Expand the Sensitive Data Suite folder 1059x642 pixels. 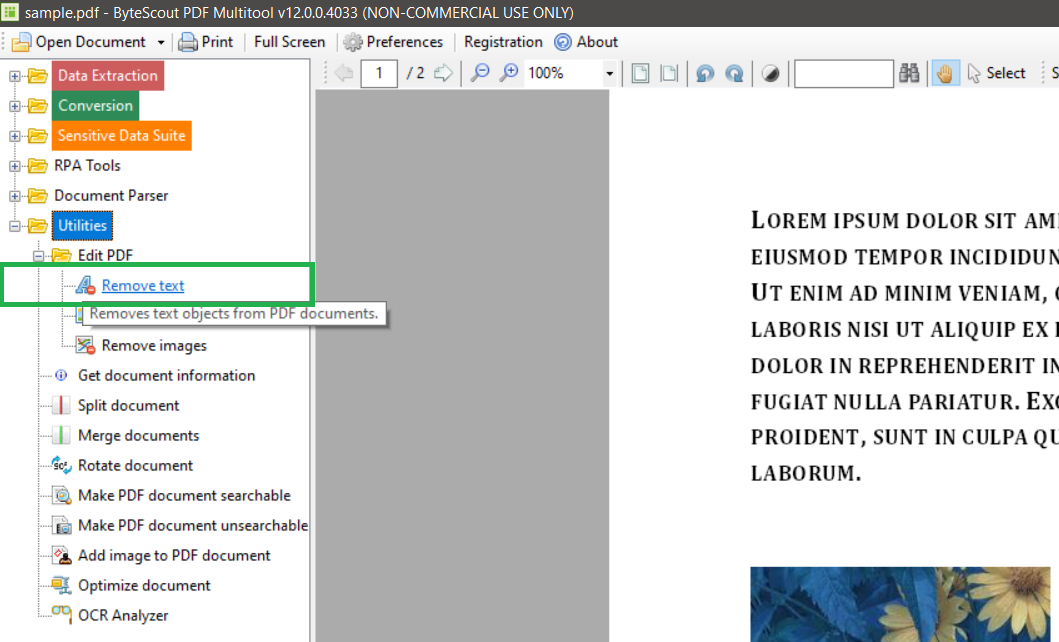15,136
